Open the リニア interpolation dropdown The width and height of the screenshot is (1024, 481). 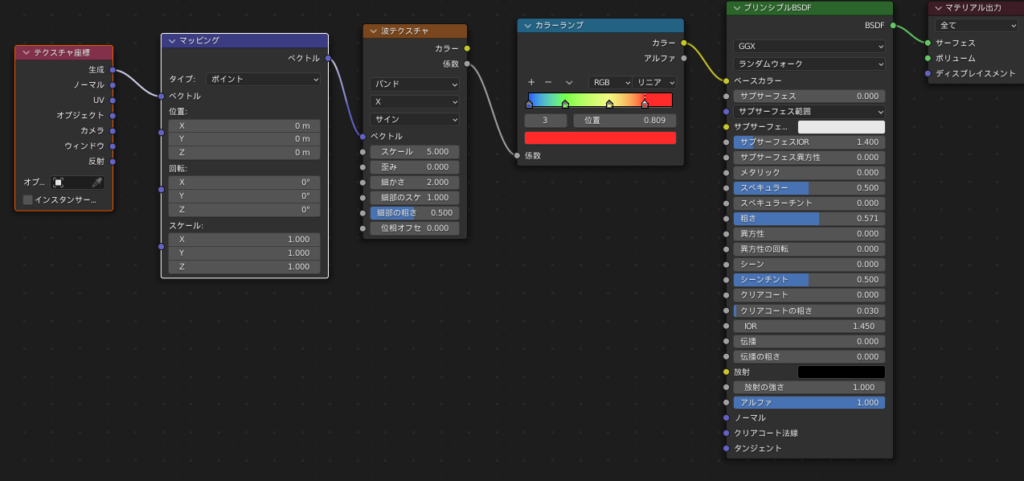click(656, 82)
